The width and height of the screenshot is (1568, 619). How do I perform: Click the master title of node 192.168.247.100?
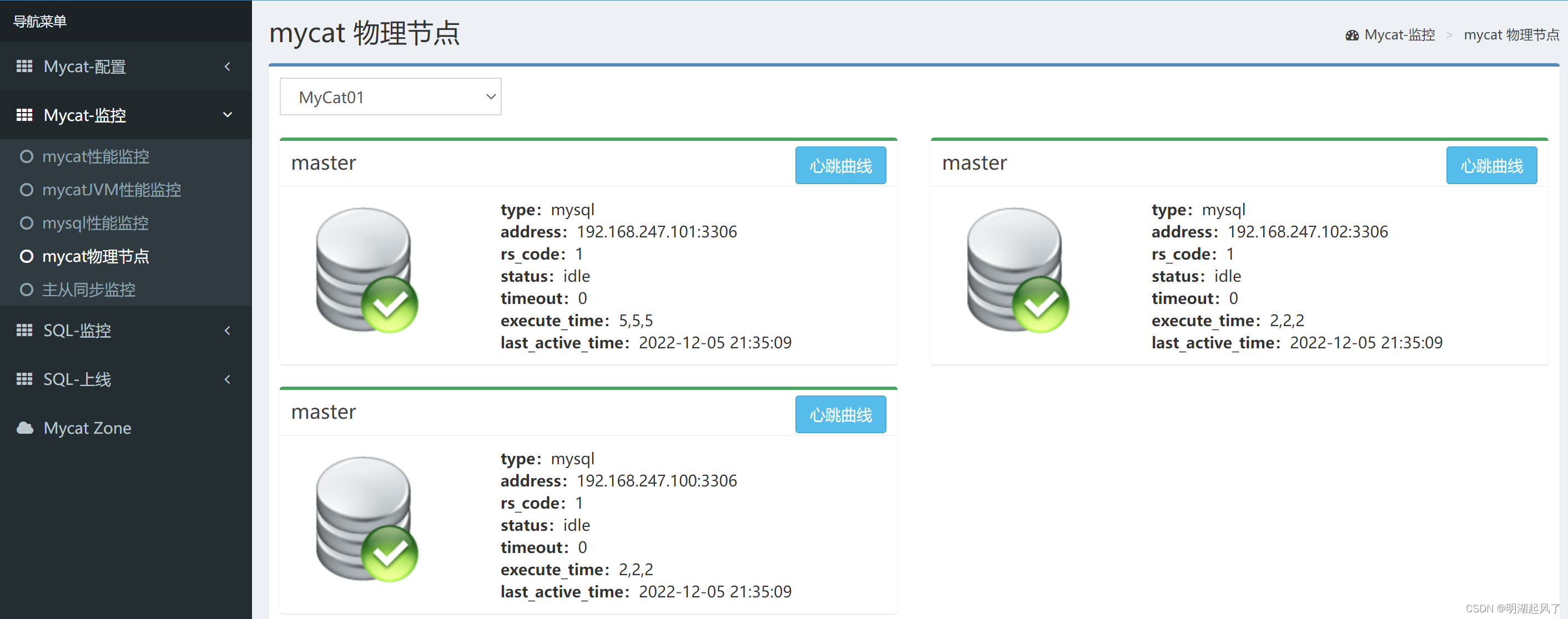[x=323, y=412]
